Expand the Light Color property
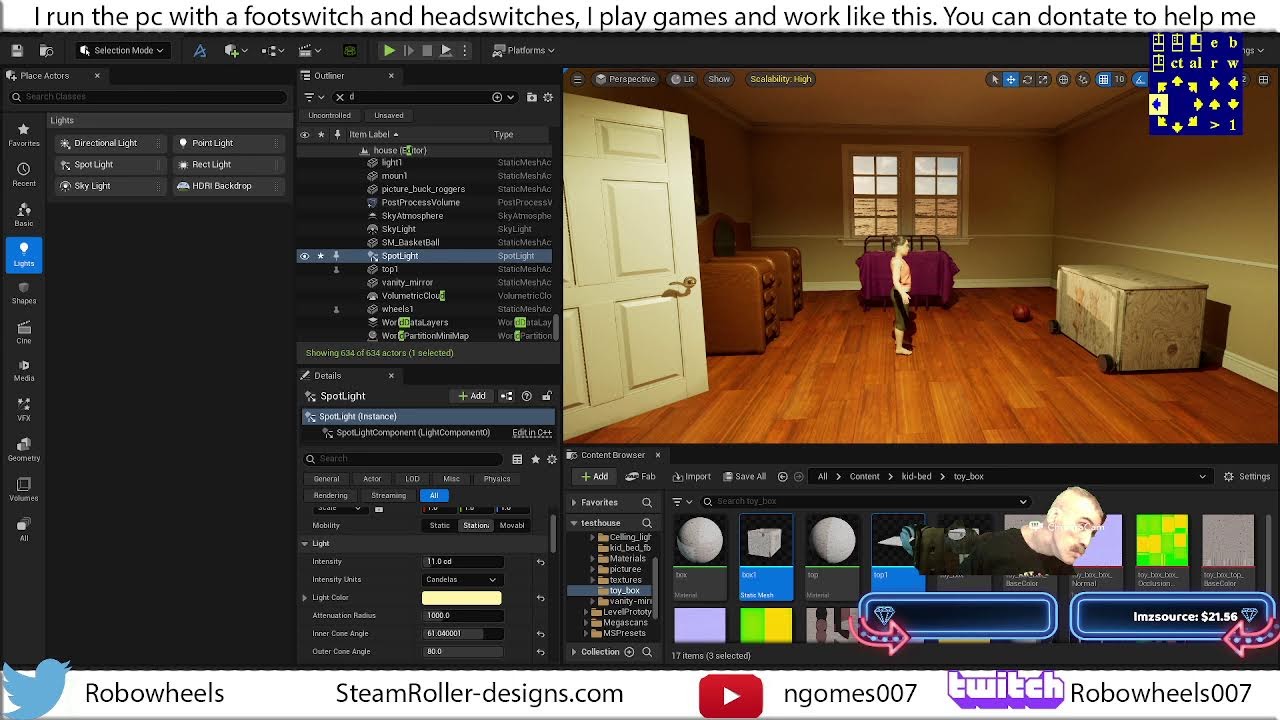Image resolution: width=1280 pixels, height=720 pixels. pos(305,597)
